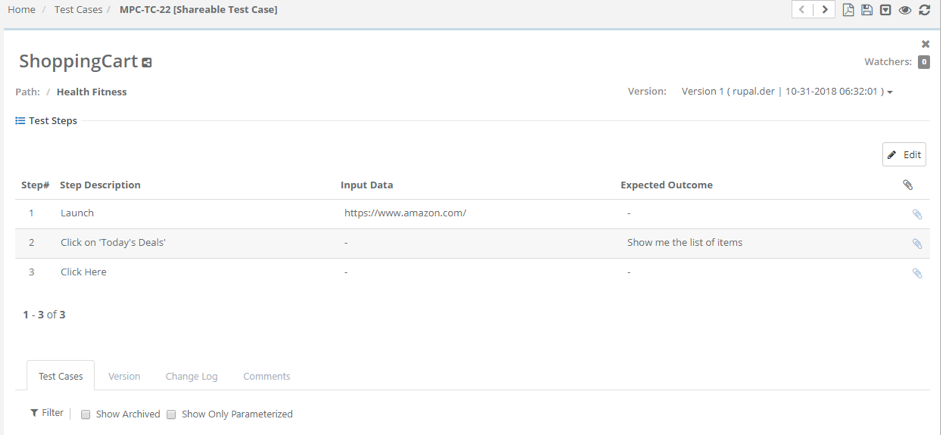
Task: Click the save floppy disk icon
Action: click(x=867, y=10)
